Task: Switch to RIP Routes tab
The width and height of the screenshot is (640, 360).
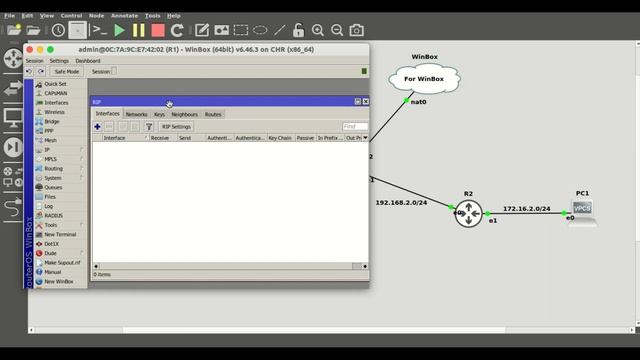Action: tap(213, 114)
